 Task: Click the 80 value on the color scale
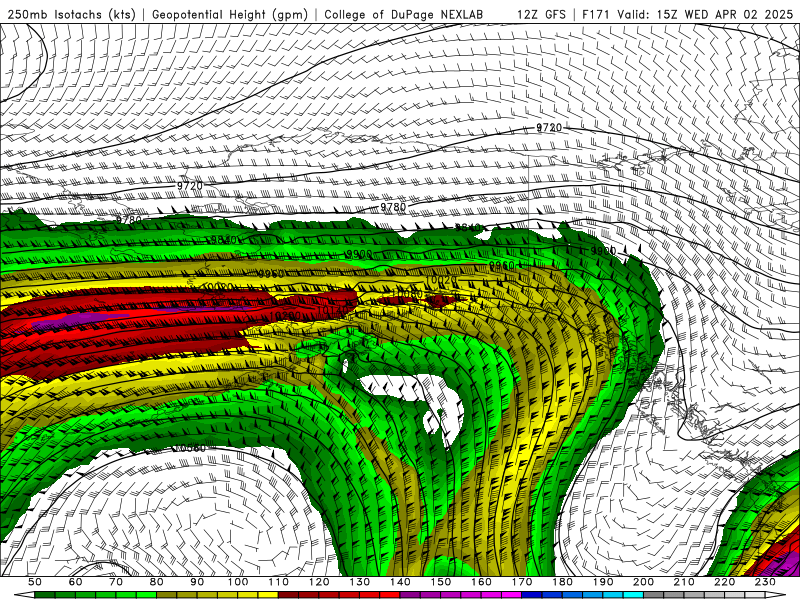pos(157,582)
